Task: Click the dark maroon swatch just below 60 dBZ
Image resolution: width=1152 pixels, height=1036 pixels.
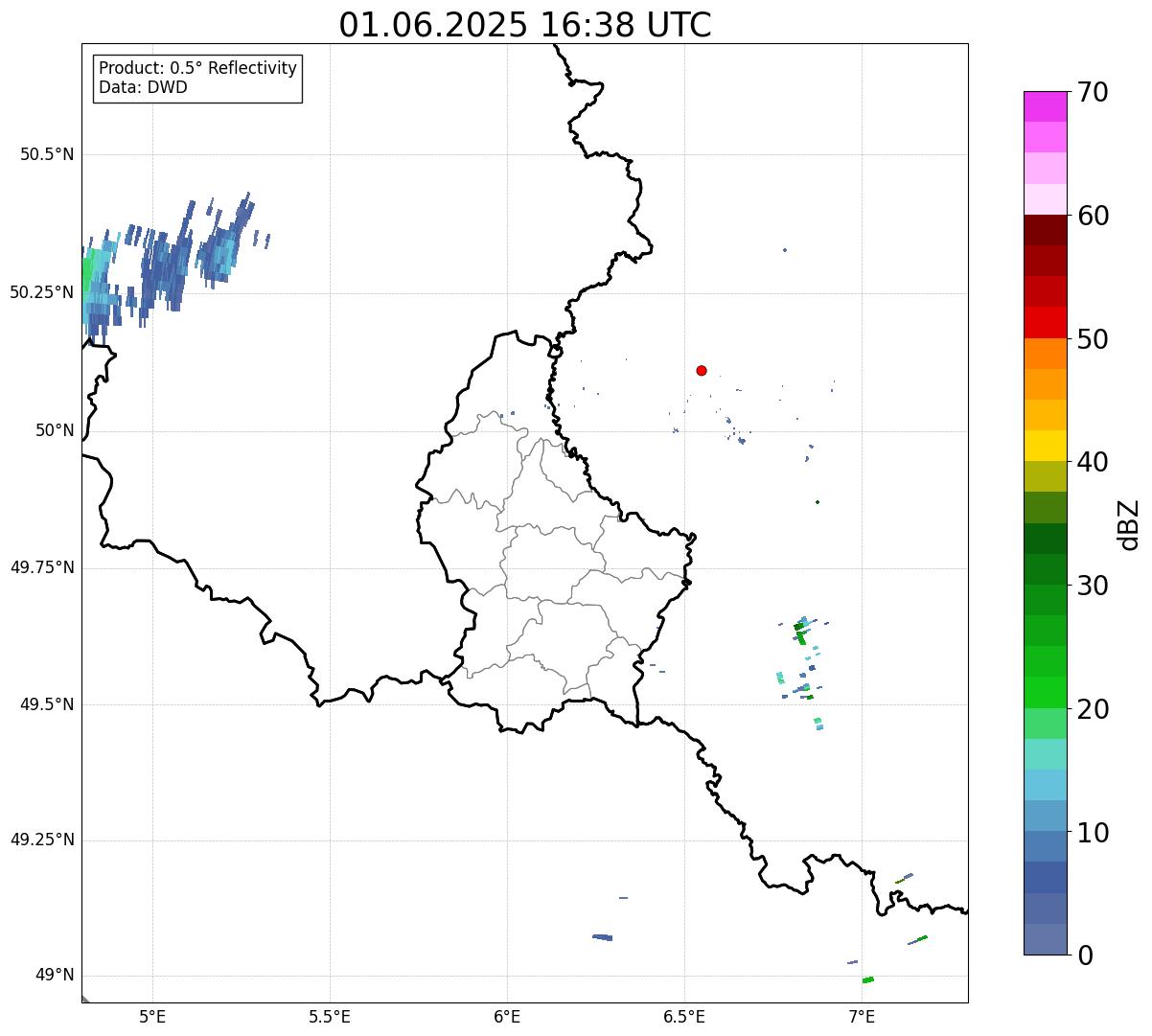Action: click(x=1045, y=230)
